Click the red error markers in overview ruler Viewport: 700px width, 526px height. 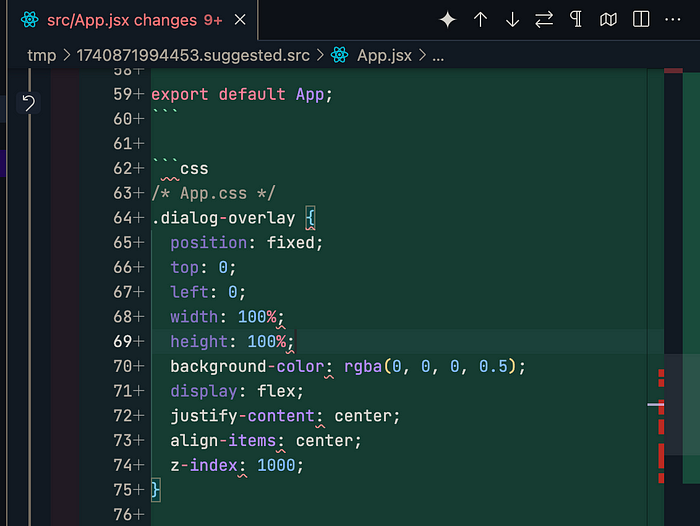pos(661,426)
